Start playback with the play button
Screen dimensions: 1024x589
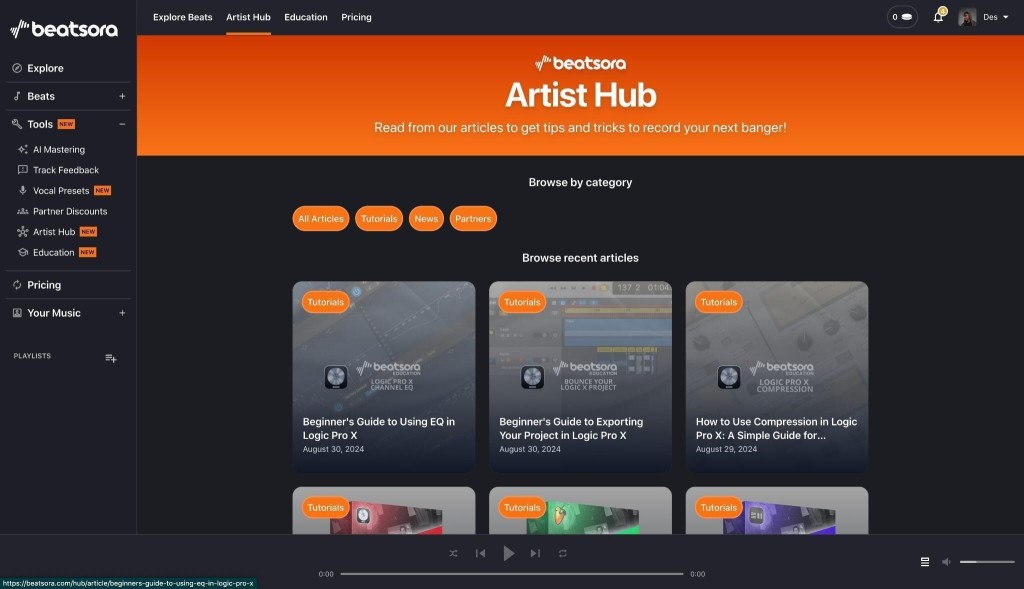click(x=508, y=553)
